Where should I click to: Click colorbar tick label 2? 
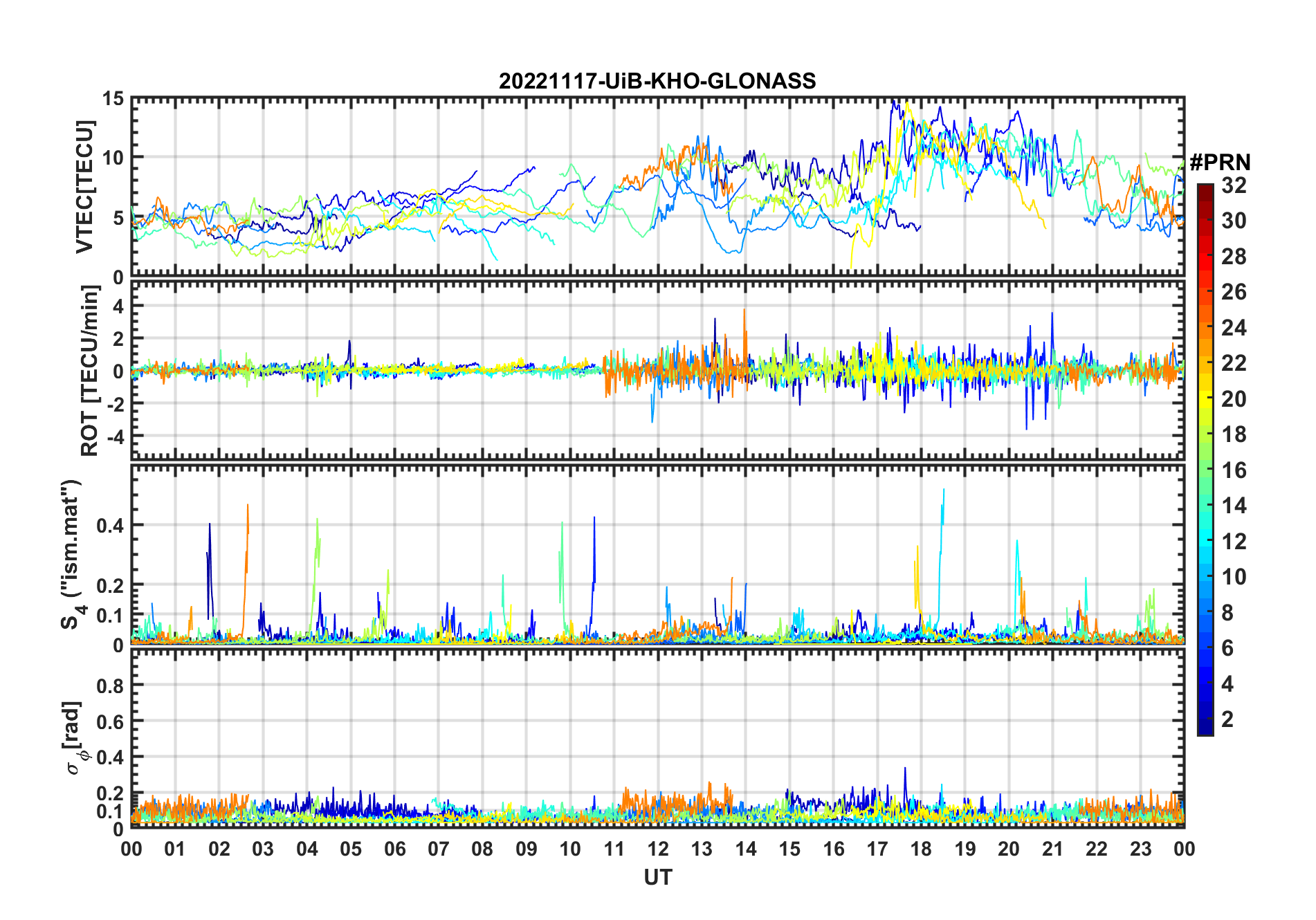pyautogui.click(x=1227, y=719)
